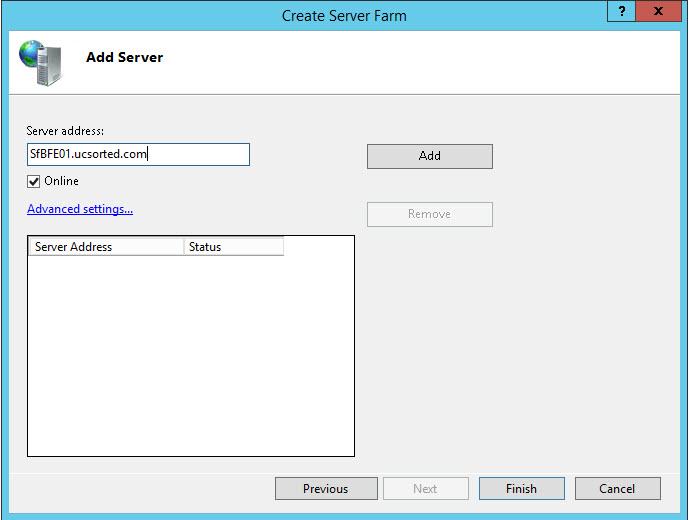692x520 pixels.
Task: Click the 'Server address:' label
Action: pos(66,131)
